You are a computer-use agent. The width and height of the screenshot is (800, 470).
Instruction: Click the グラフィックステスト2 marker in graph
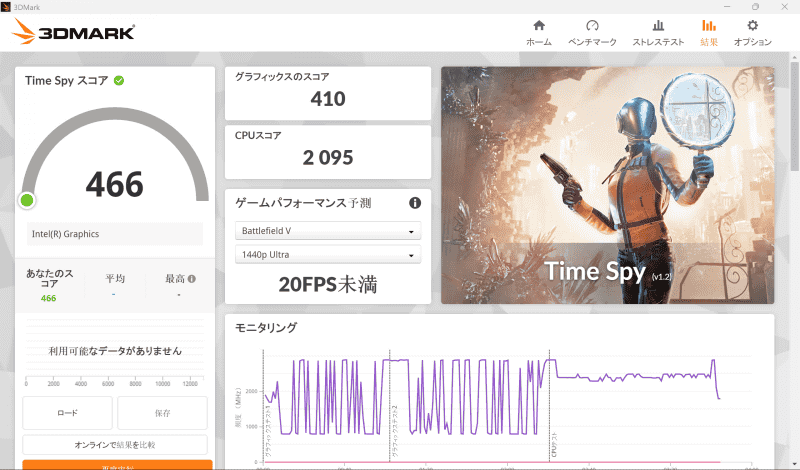[394, 431]
